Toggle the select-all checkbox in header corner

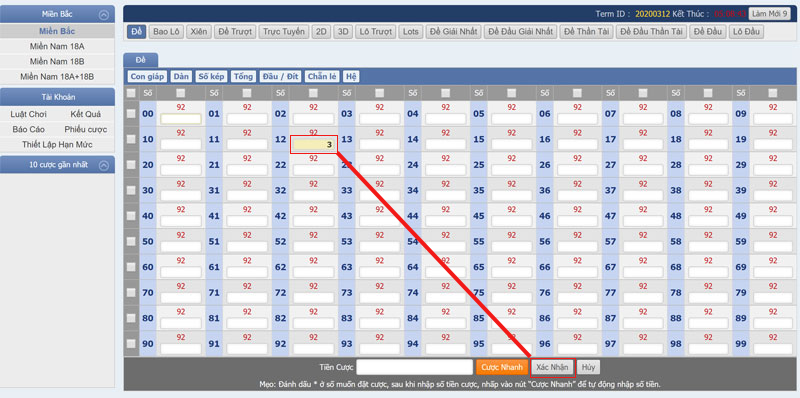(131, 93)
